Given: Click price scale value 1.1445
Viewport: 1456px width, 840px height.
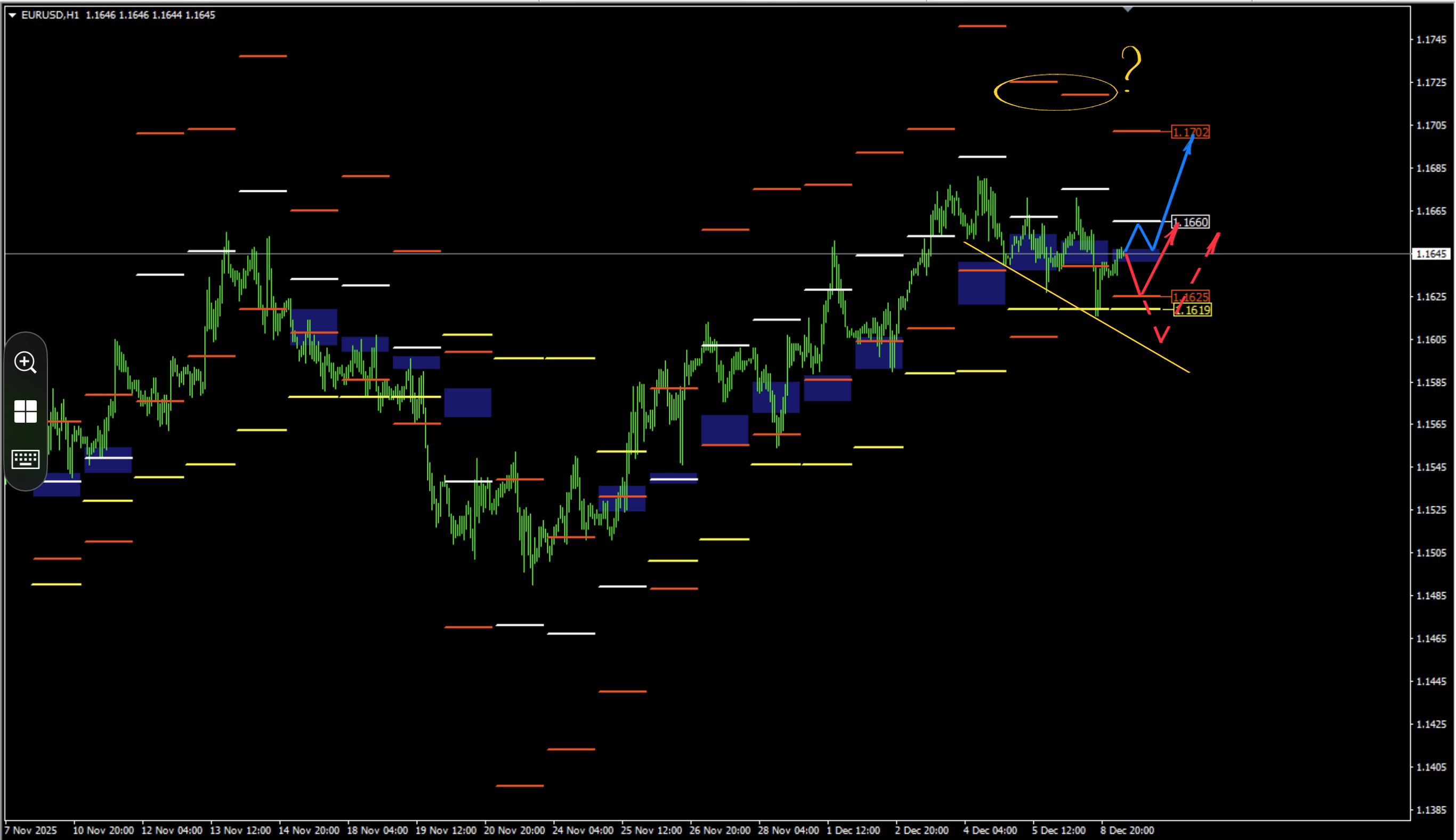Looking at the screenshot, I should tap(1431, 682).
